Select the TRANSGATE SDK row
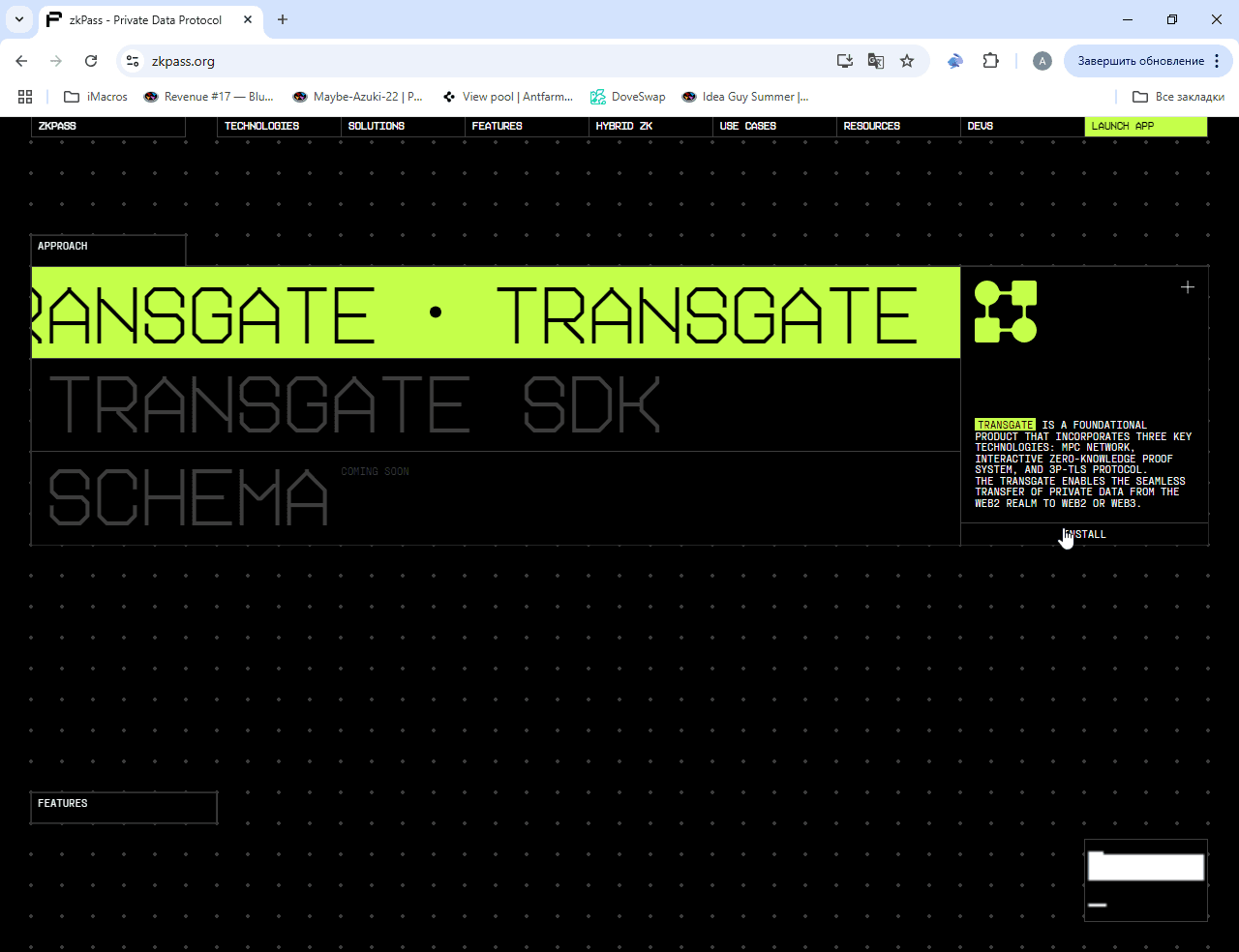The image size is (1239, 952). tap(496, 404)
